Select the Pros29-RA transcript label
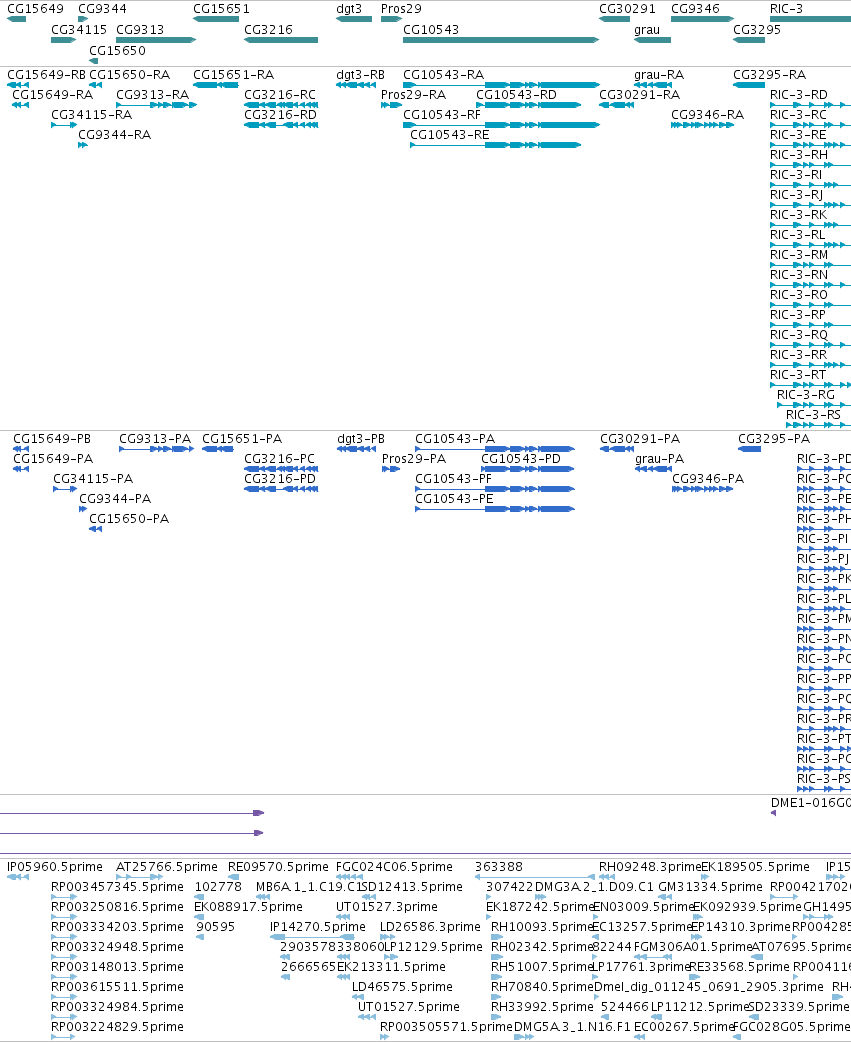The width and height of the screenshot is (851, 1042). [x=413, y=94]
